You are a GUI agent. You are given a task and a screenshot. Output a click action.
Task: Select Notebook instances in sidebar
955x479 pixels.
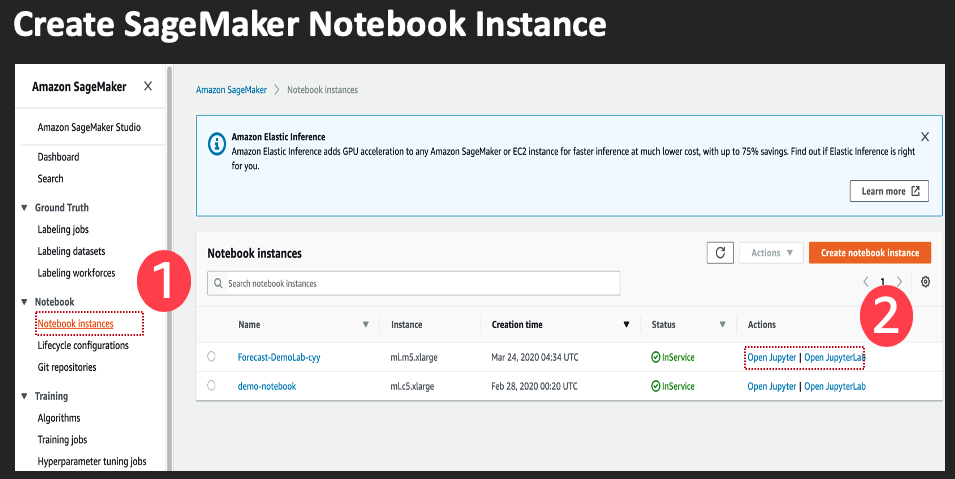(x=76, y=324)
